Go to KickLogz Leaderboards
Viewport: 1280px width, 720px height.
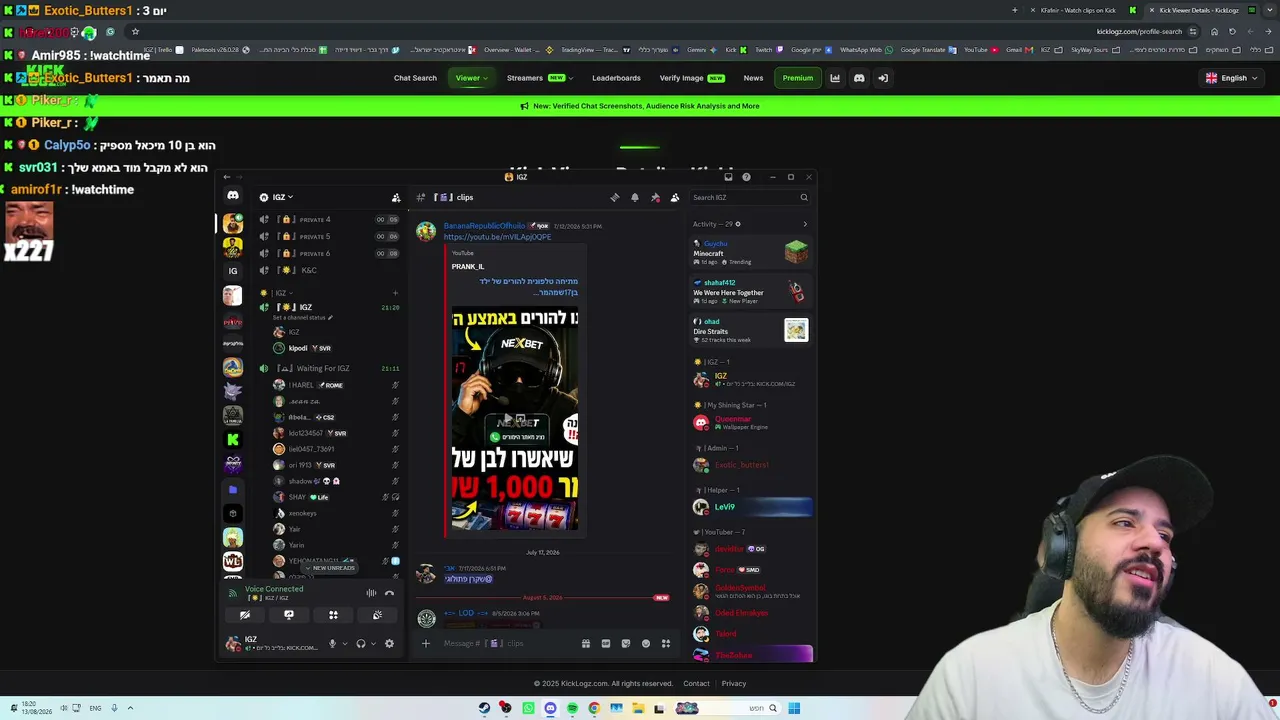pyautogui.click(x=616, y=78)
